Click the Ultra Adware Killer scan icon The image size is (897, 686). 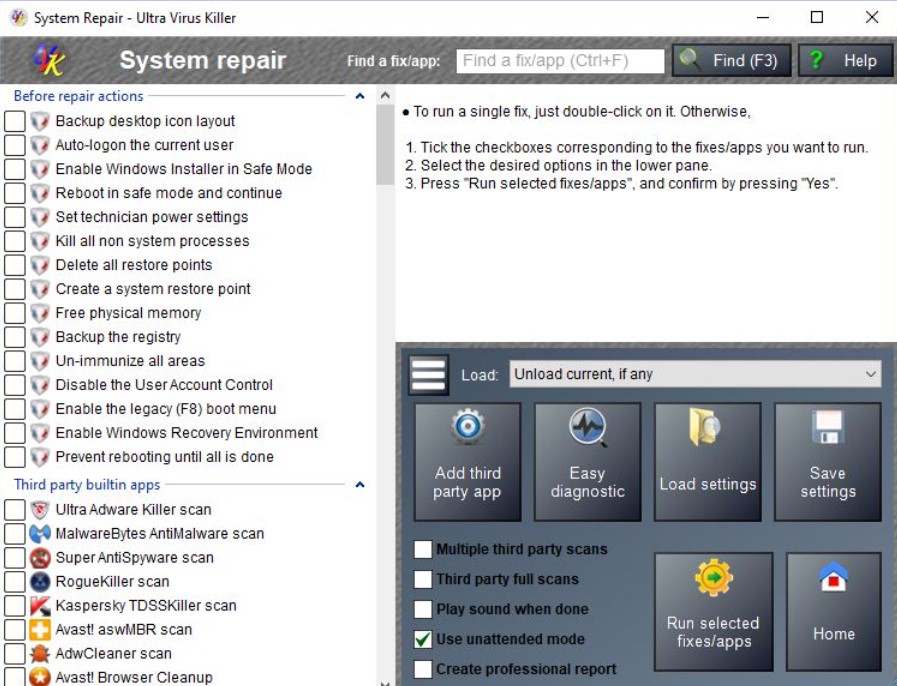(x=39, y=510)
